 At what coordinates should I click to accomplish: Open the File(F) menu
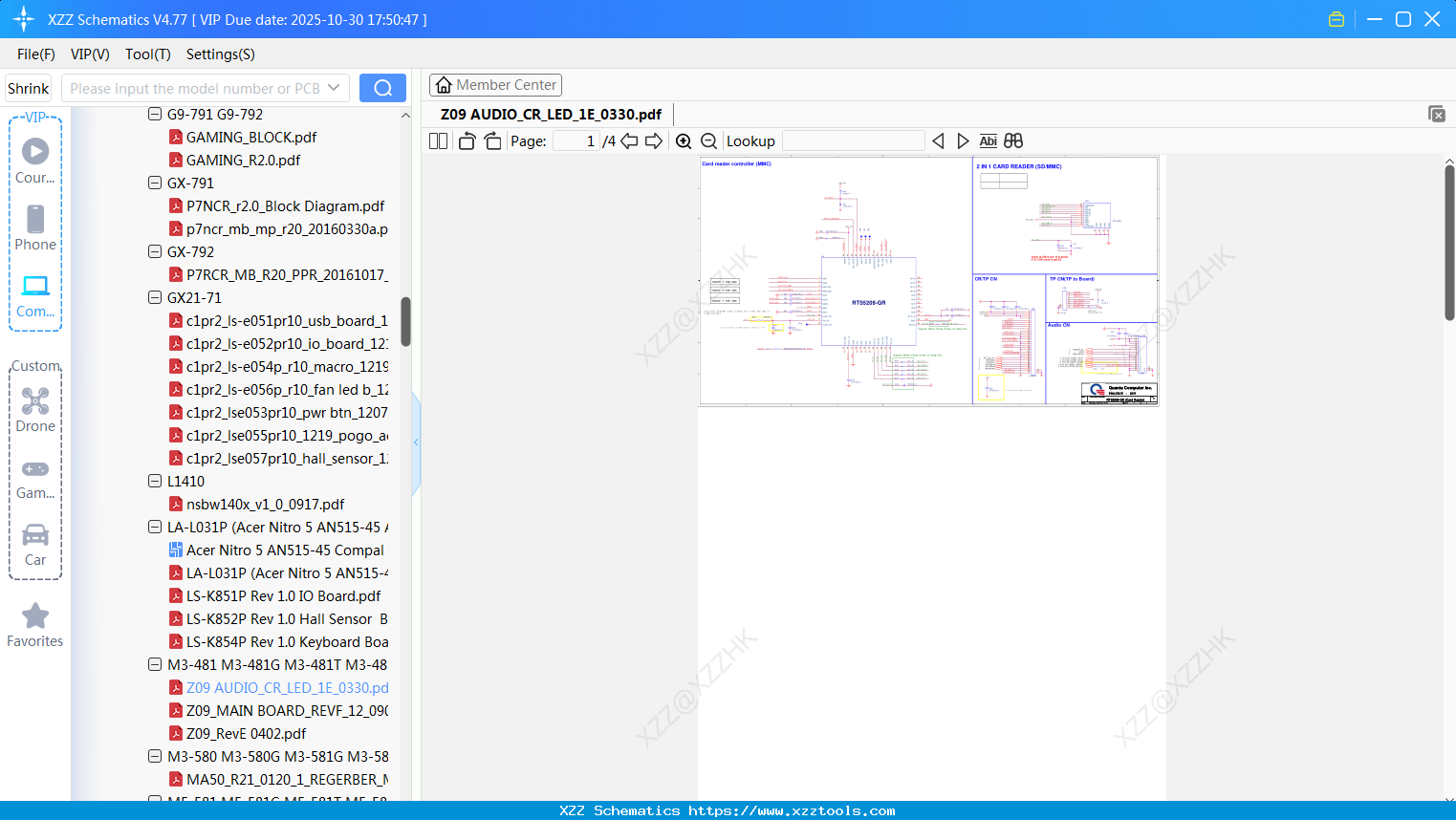36,54
